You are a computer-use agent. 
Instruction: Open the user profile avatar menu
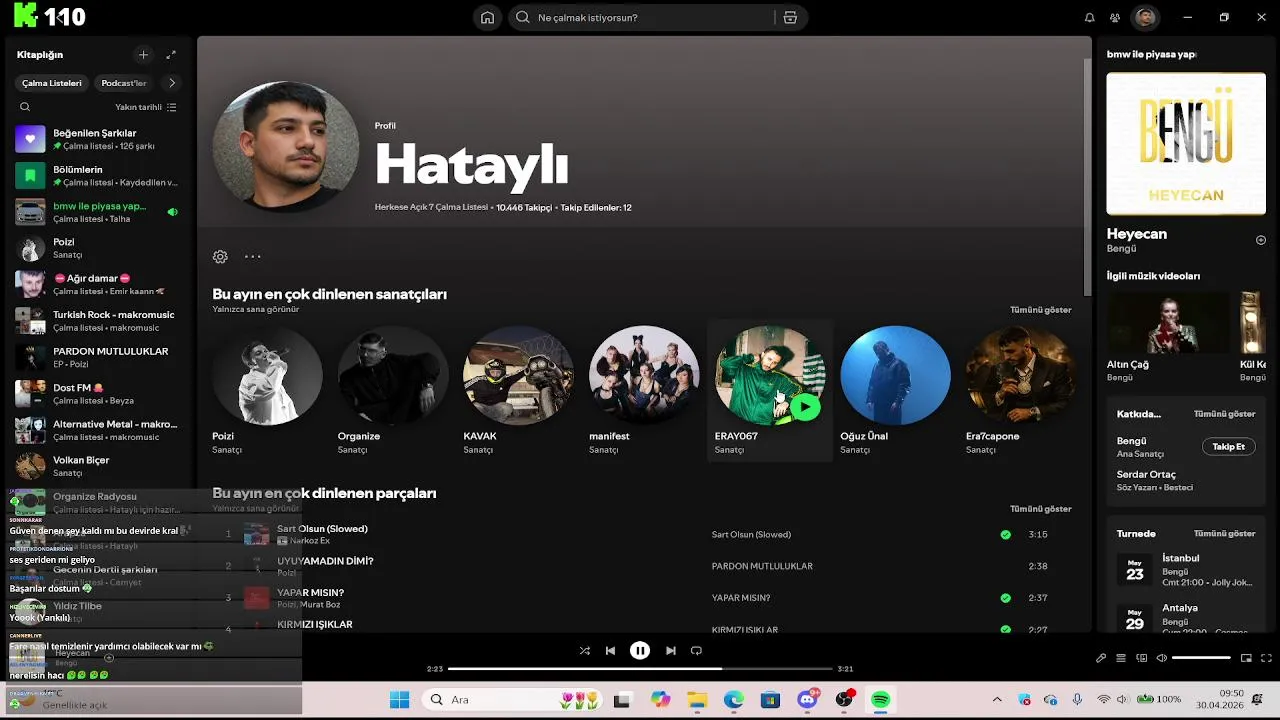(1146, 17)
